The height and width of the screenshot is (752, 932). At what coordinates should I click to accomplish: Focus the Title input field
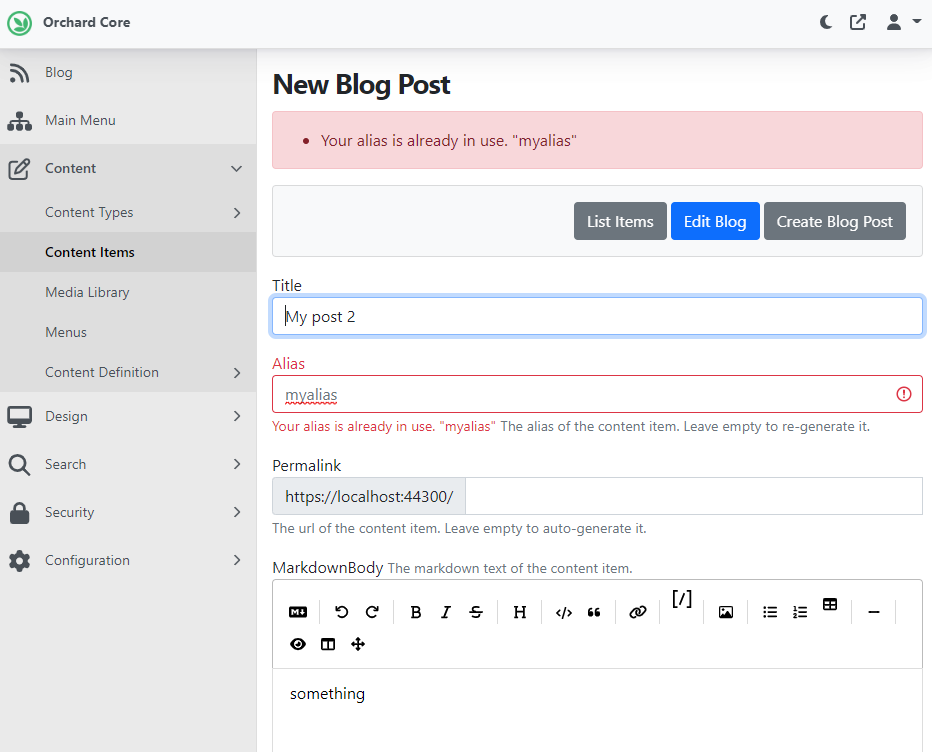[x=597, y=316]
